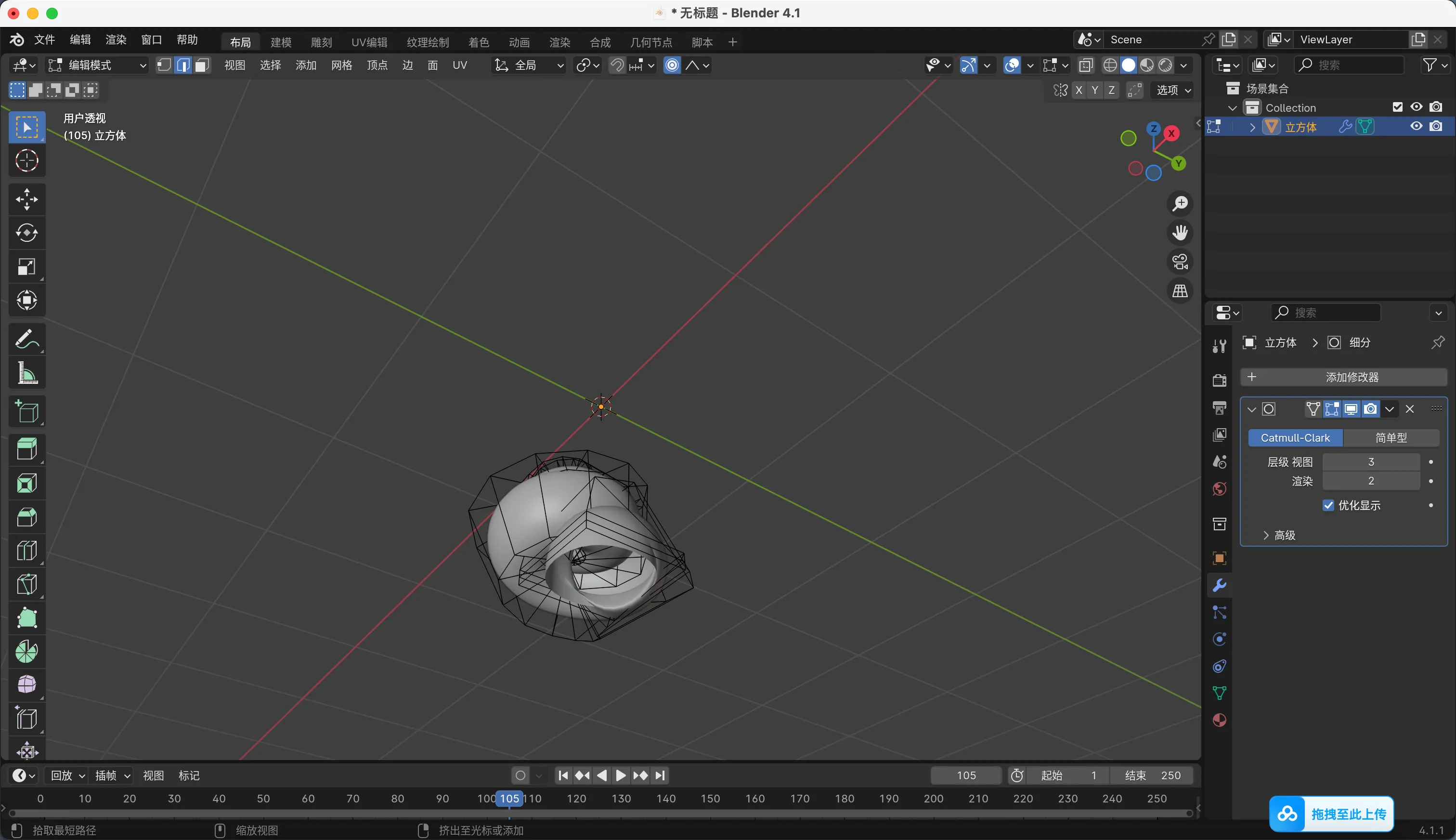1456x840 pixels.
Task: Select the Move tool in toolbar
Action: [x=26, y=199]
